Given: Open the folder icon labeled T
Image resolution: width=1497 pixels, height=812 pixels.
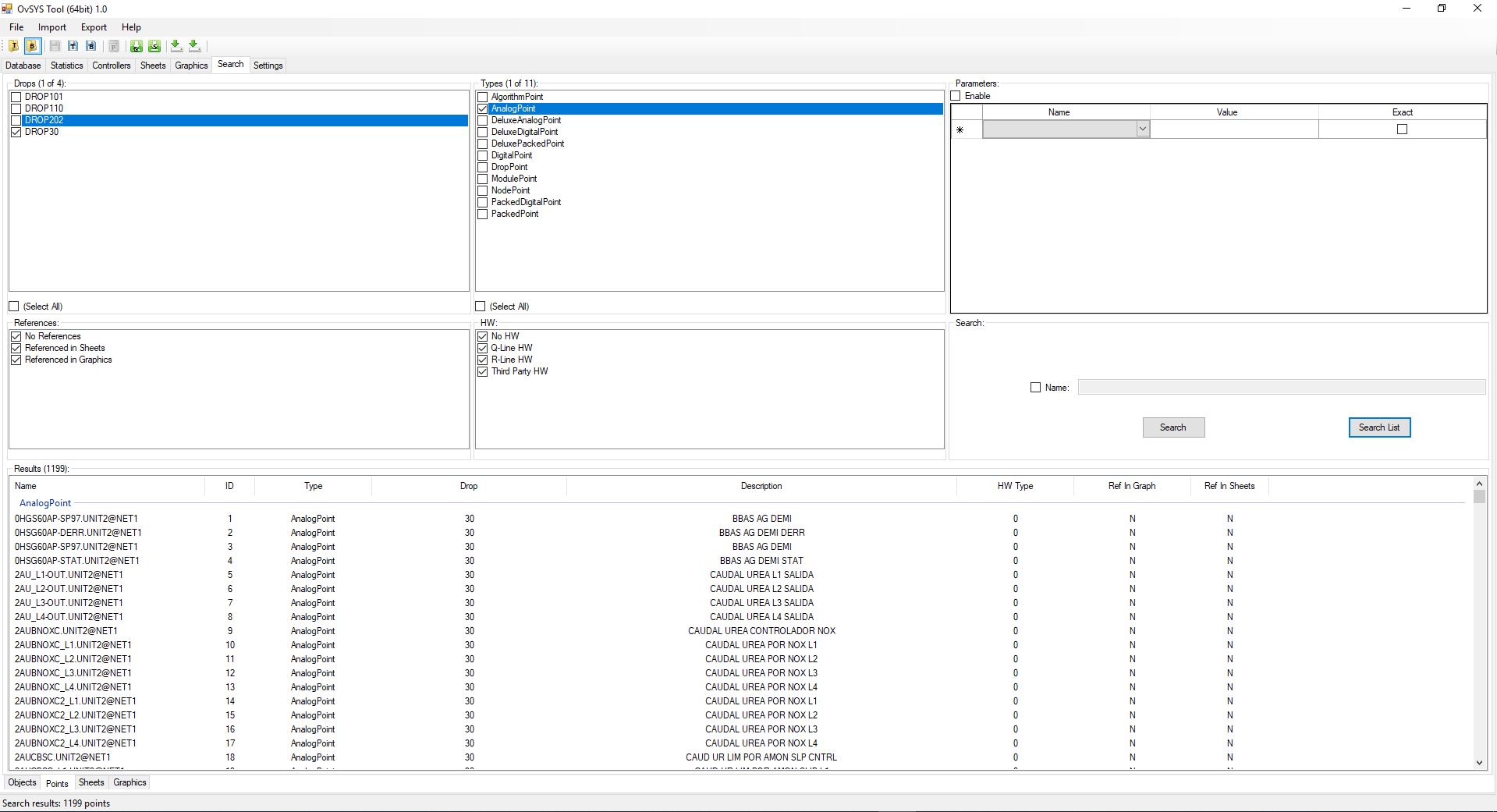Looking at the screenshot, I should coord(14,46).
